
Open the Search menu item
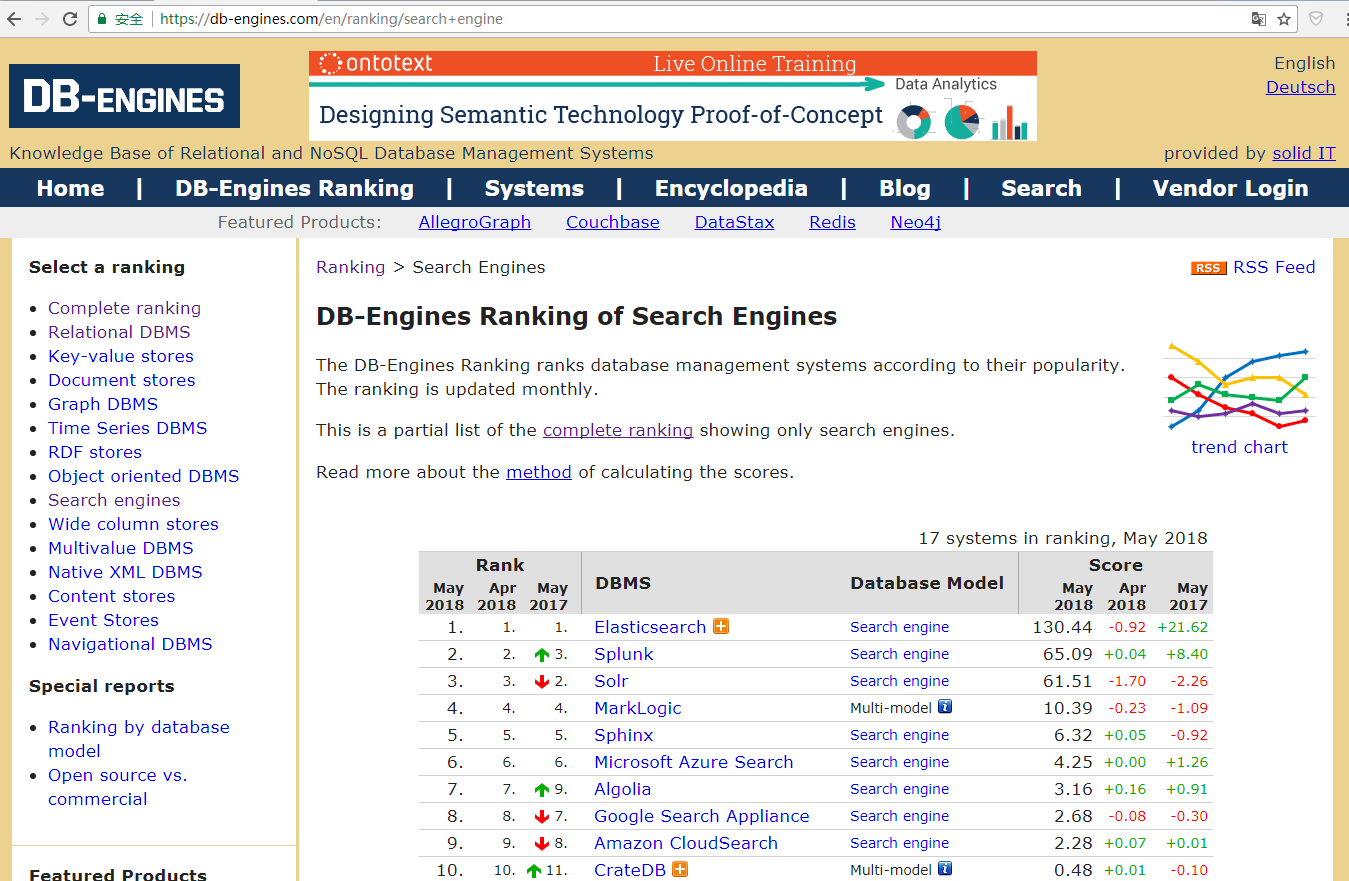point(1041,188)
